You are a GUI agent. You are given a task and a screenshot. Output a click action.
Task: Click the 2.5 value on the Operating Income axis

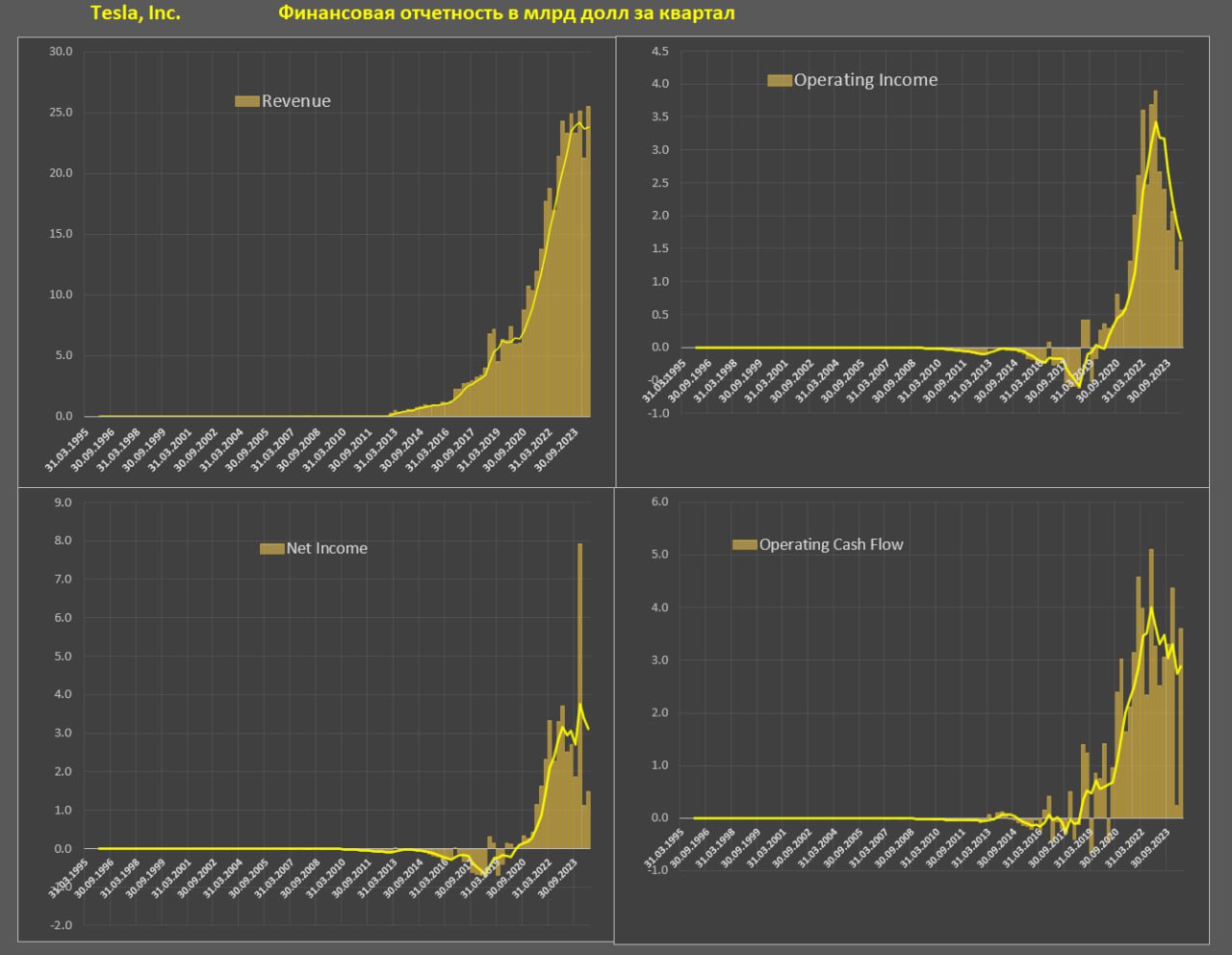pyautogui.click(x=660, y=183)
